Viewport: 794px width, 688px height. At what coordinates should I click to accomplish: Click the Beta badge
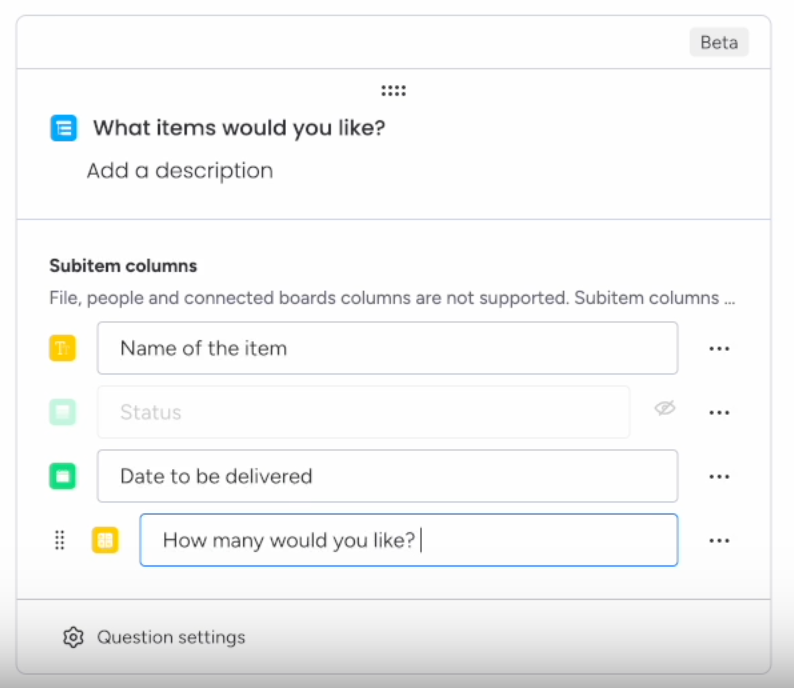(x=718, y=43)
